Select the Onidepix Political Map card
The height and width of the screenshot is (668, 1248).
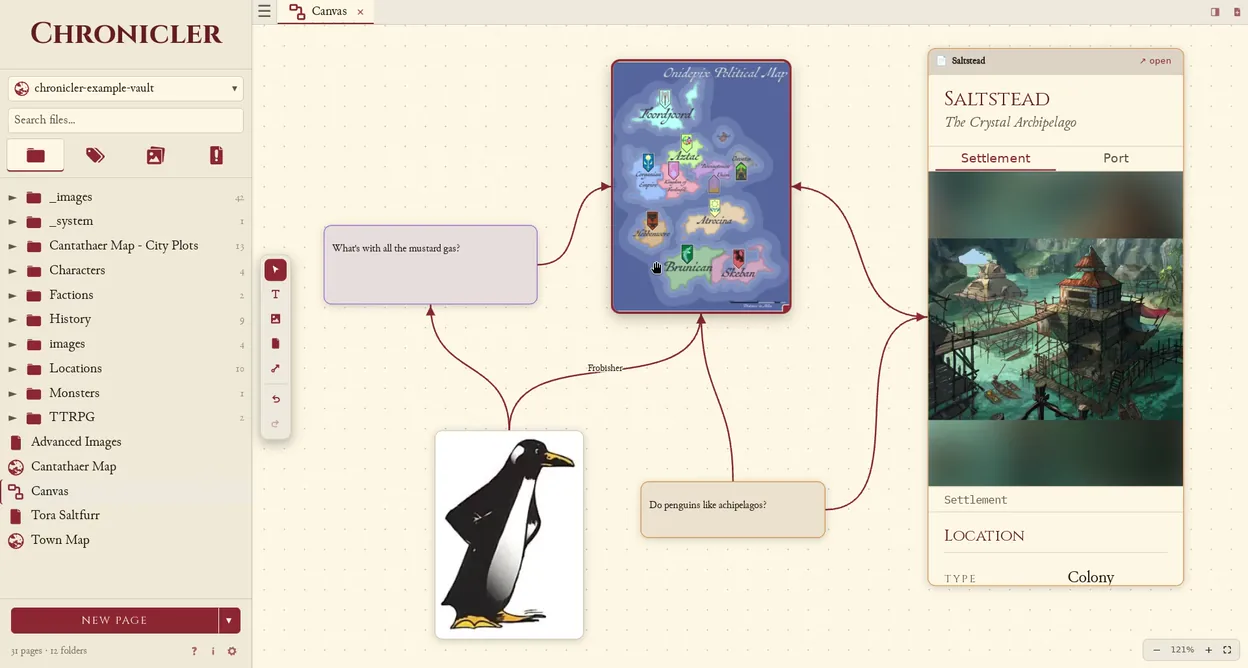click(x=701, y=187)
